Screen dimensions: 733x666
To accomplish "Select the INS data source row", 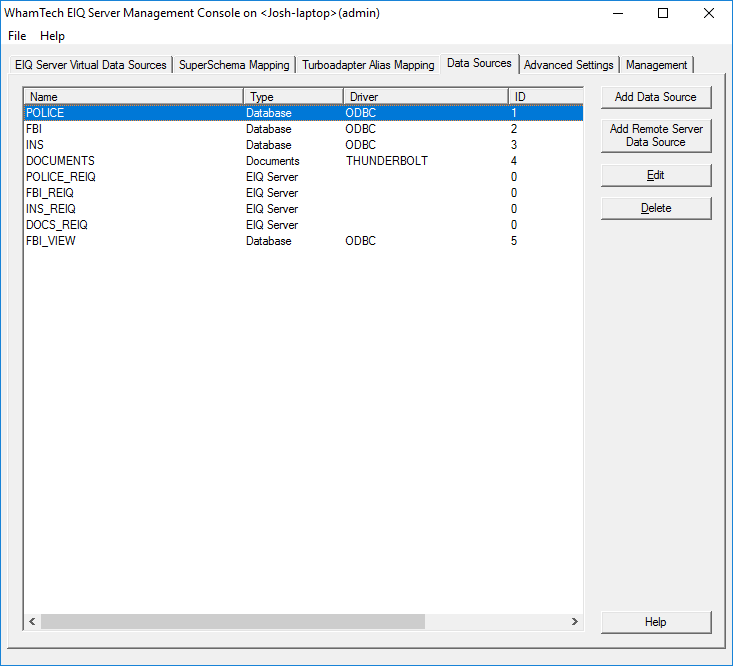I will [303, 145].
